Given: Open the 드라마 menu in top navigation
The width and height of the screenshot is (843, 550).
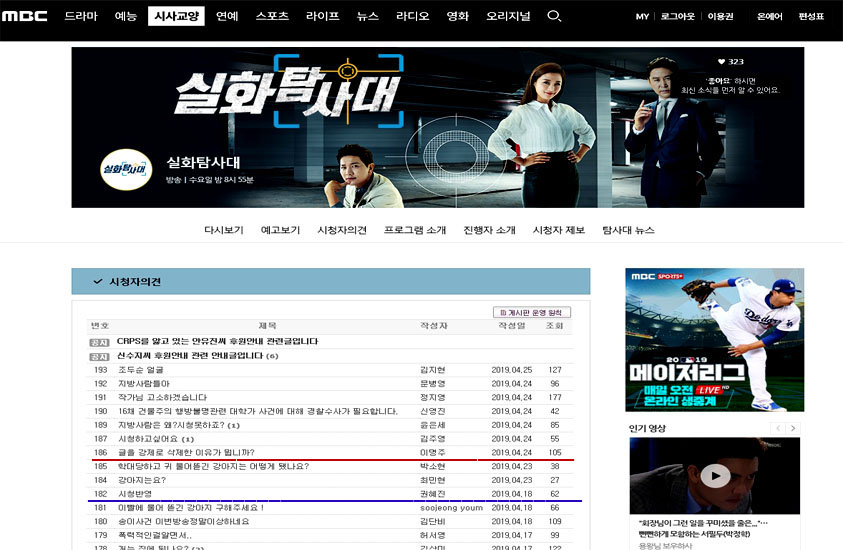Looking at the screenshot, I should pyautogui.click(x=81, y=16).
